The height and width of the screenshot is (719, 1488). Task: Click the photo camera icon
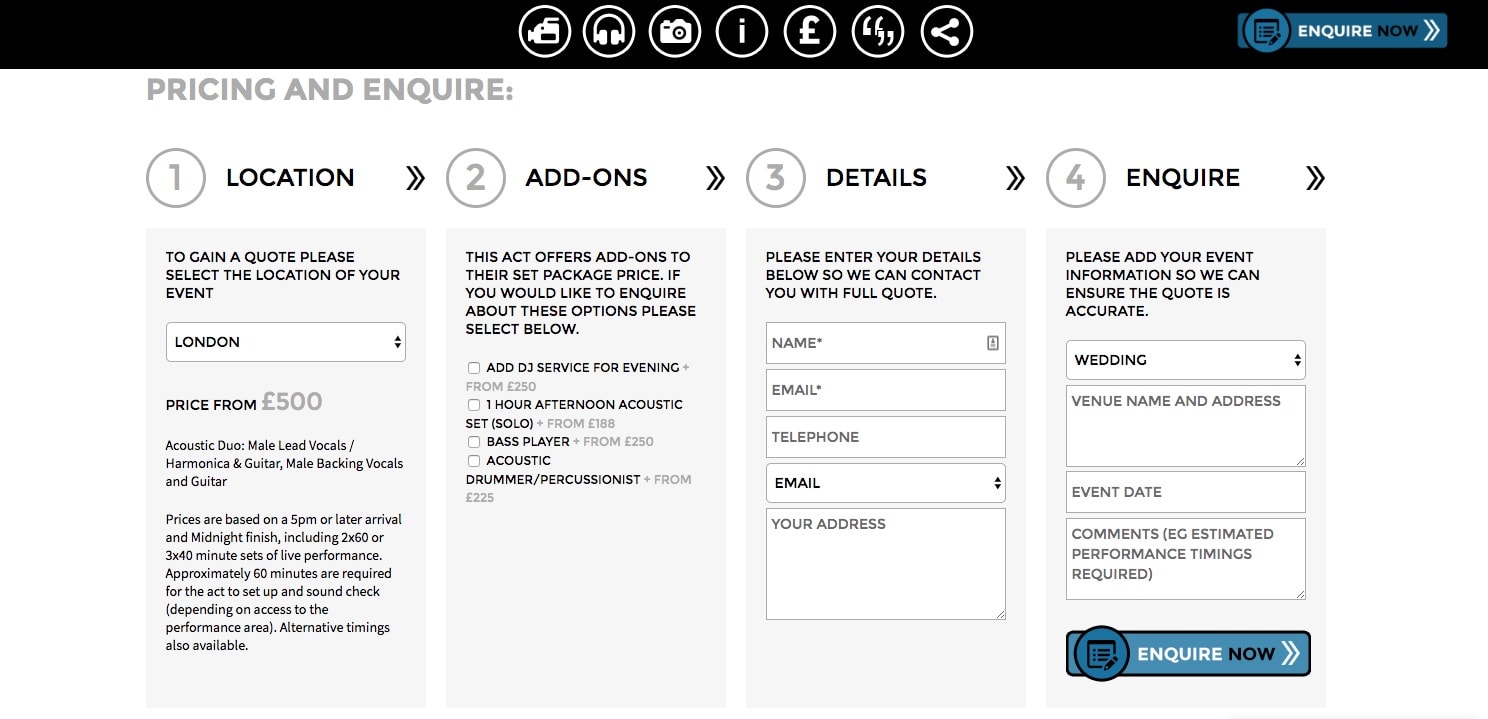click(x=675, y=32)
